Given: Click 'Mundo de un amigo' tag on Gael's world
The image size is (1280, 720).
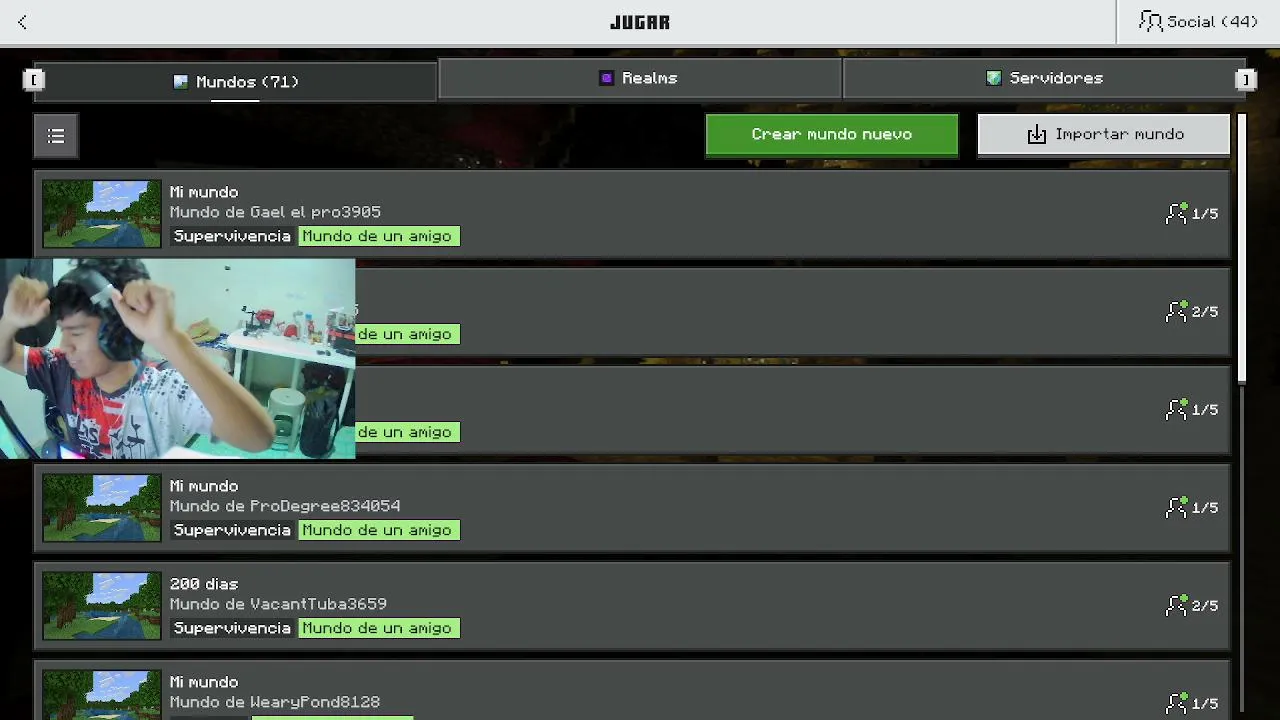Looking at the screenshot, I should [x=377, y=236].
